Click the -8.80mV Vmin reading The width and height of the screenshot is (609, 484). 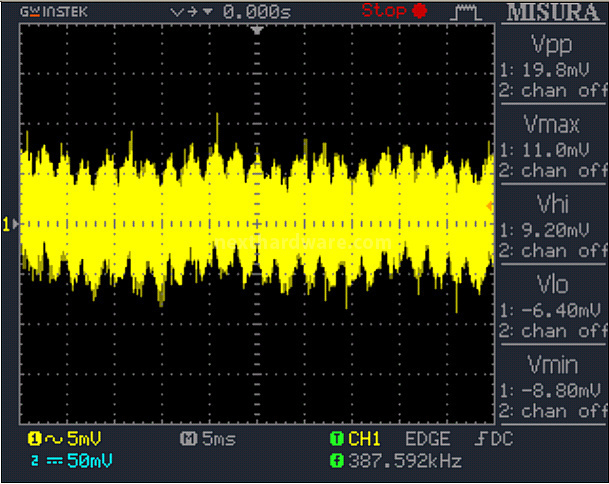(561, 391)
